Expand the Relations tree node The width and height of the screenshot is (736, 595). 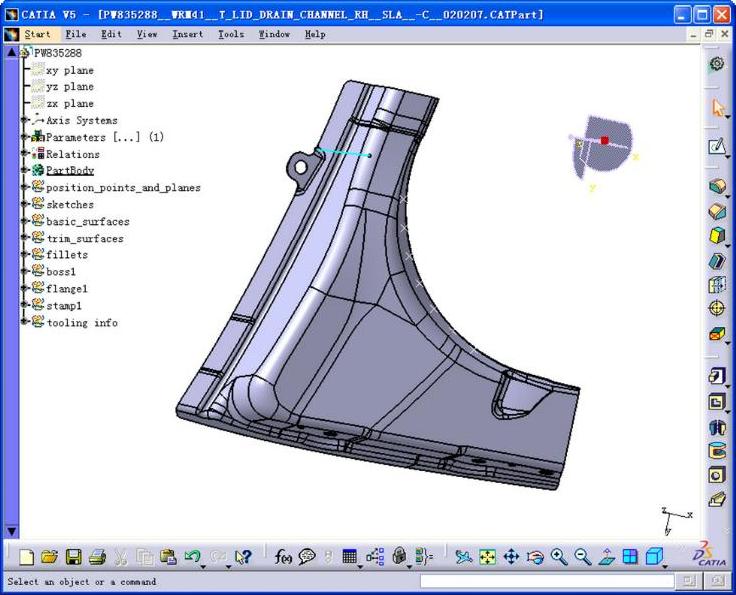[24, 154]
